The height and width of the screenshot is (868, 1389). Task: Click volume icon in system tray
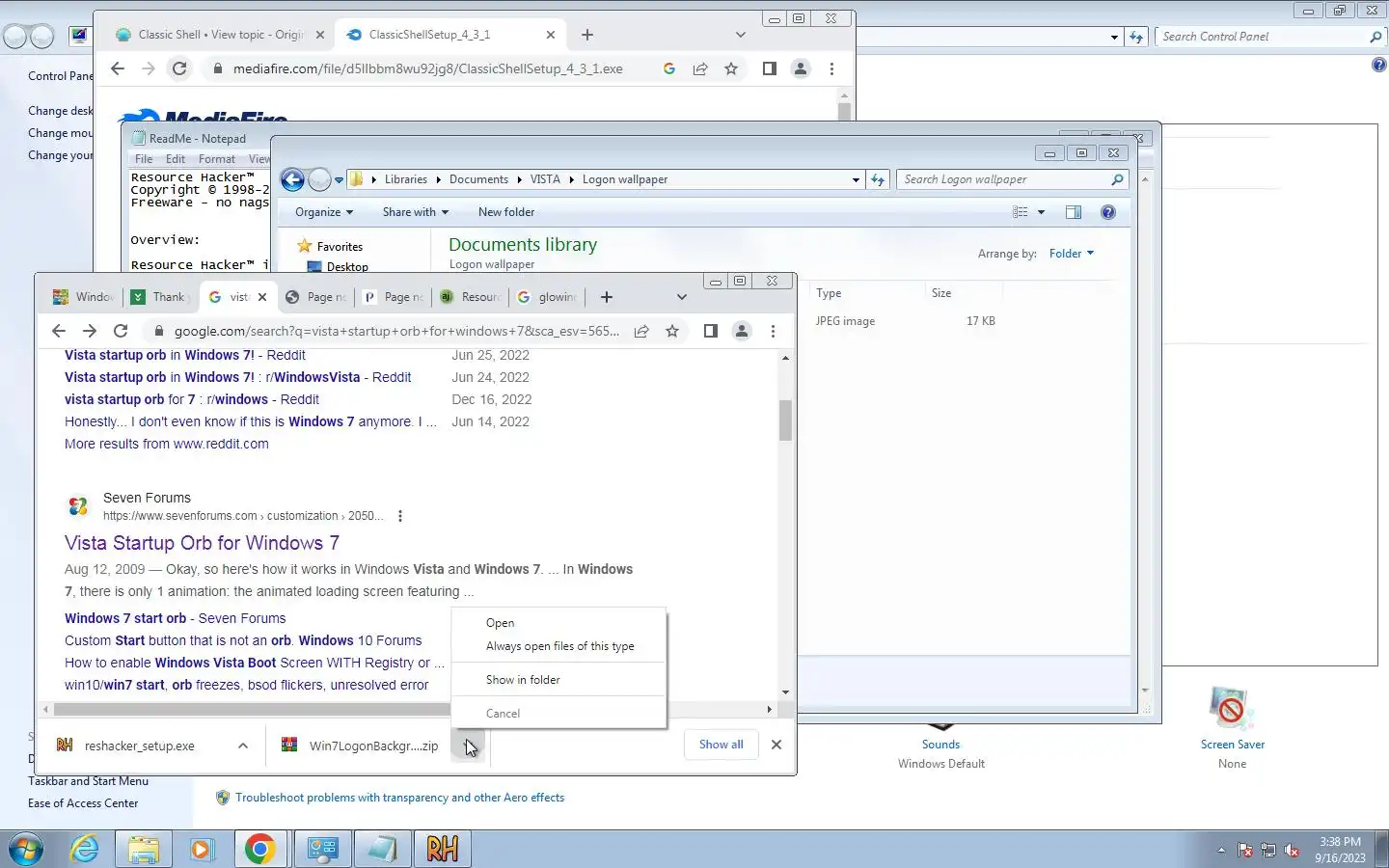(x=1293, y=851)
